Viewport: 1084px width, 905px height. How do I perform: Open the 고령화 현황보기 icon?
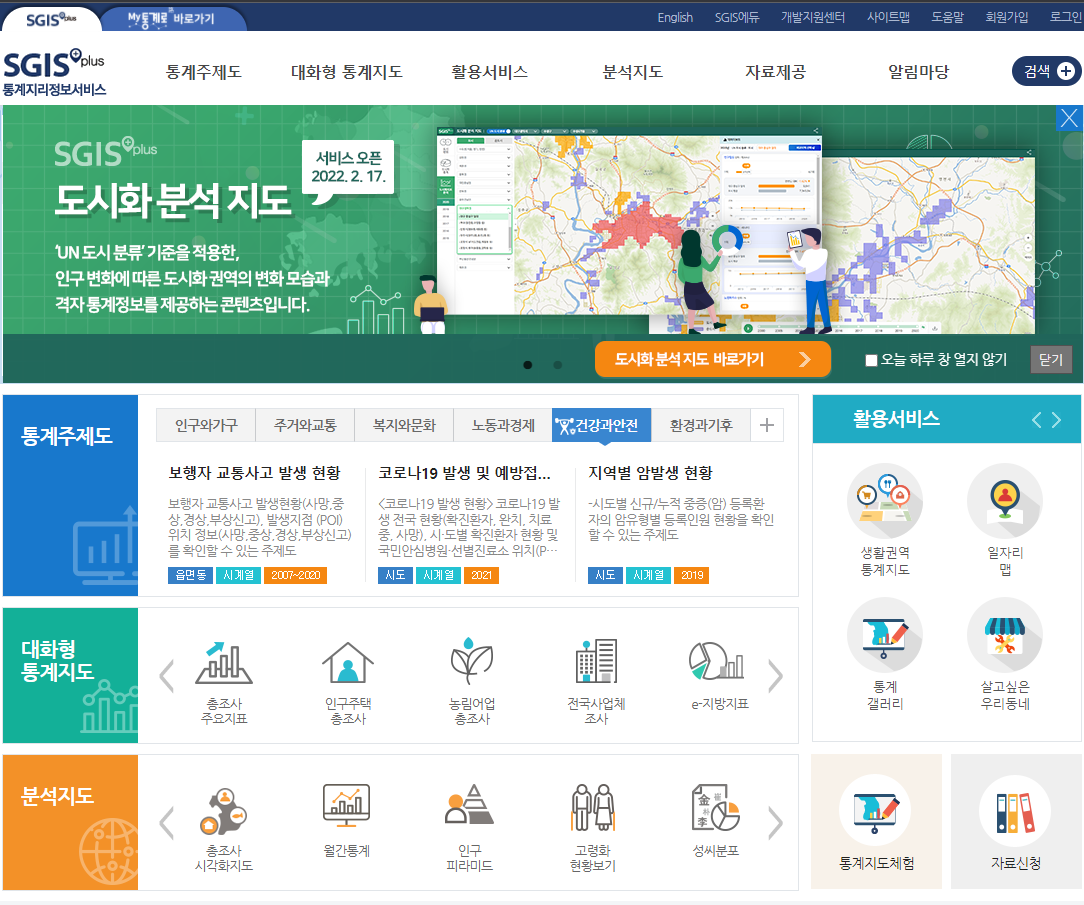coord(592,807)
